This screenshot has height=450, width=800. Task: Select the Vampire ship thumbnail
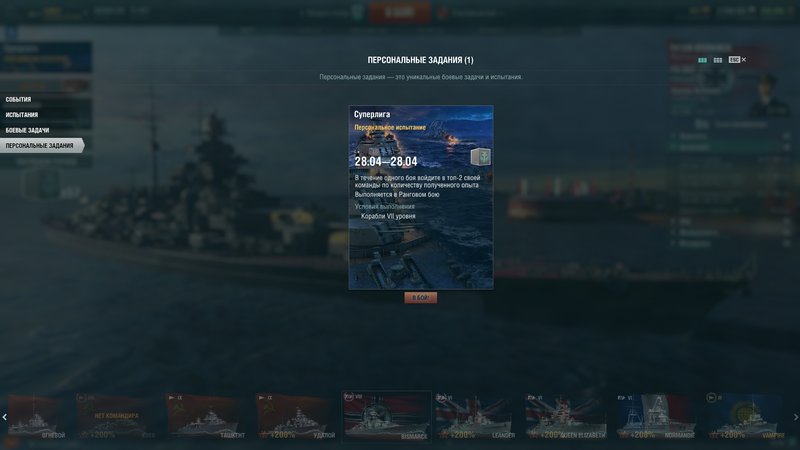pyautogui.click(x=745, y=416)
